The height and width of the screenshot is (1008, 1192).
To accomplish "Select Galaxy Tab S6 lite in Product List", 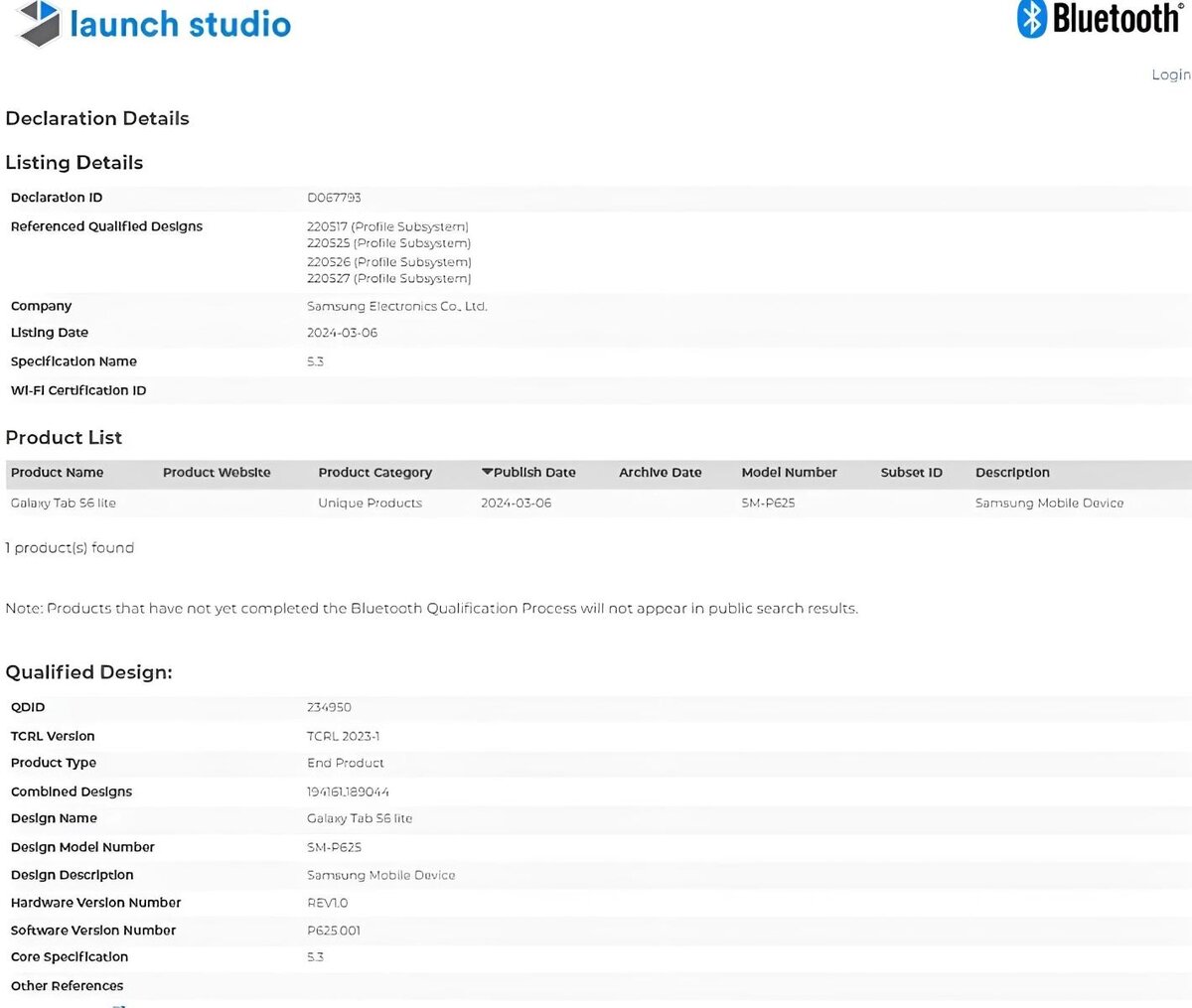I will [x=63, y=504].
